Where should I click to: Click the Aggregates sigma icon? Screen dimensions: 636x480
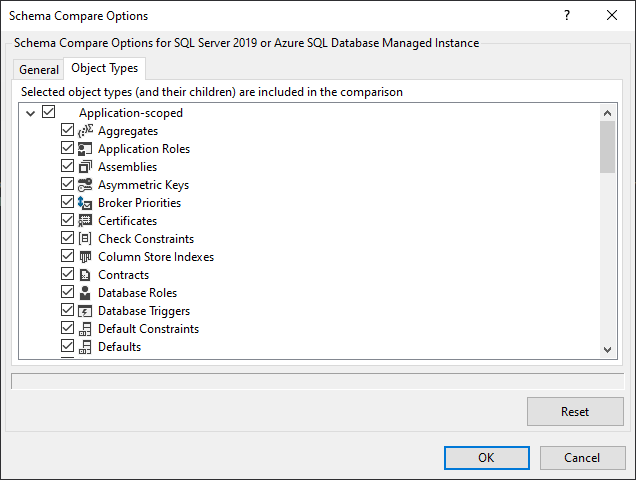point(85,131)
